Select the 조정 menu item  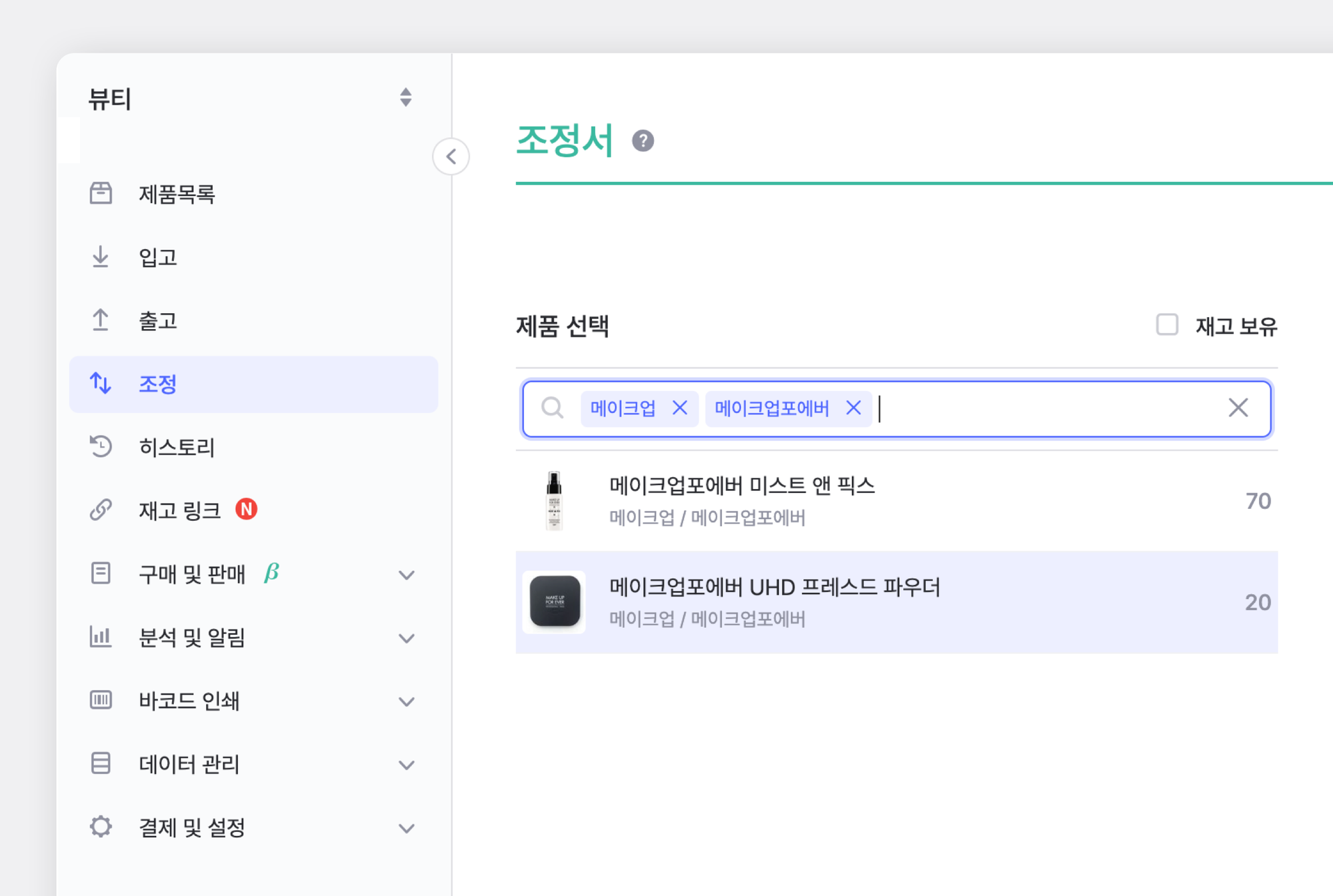(253, 384)
